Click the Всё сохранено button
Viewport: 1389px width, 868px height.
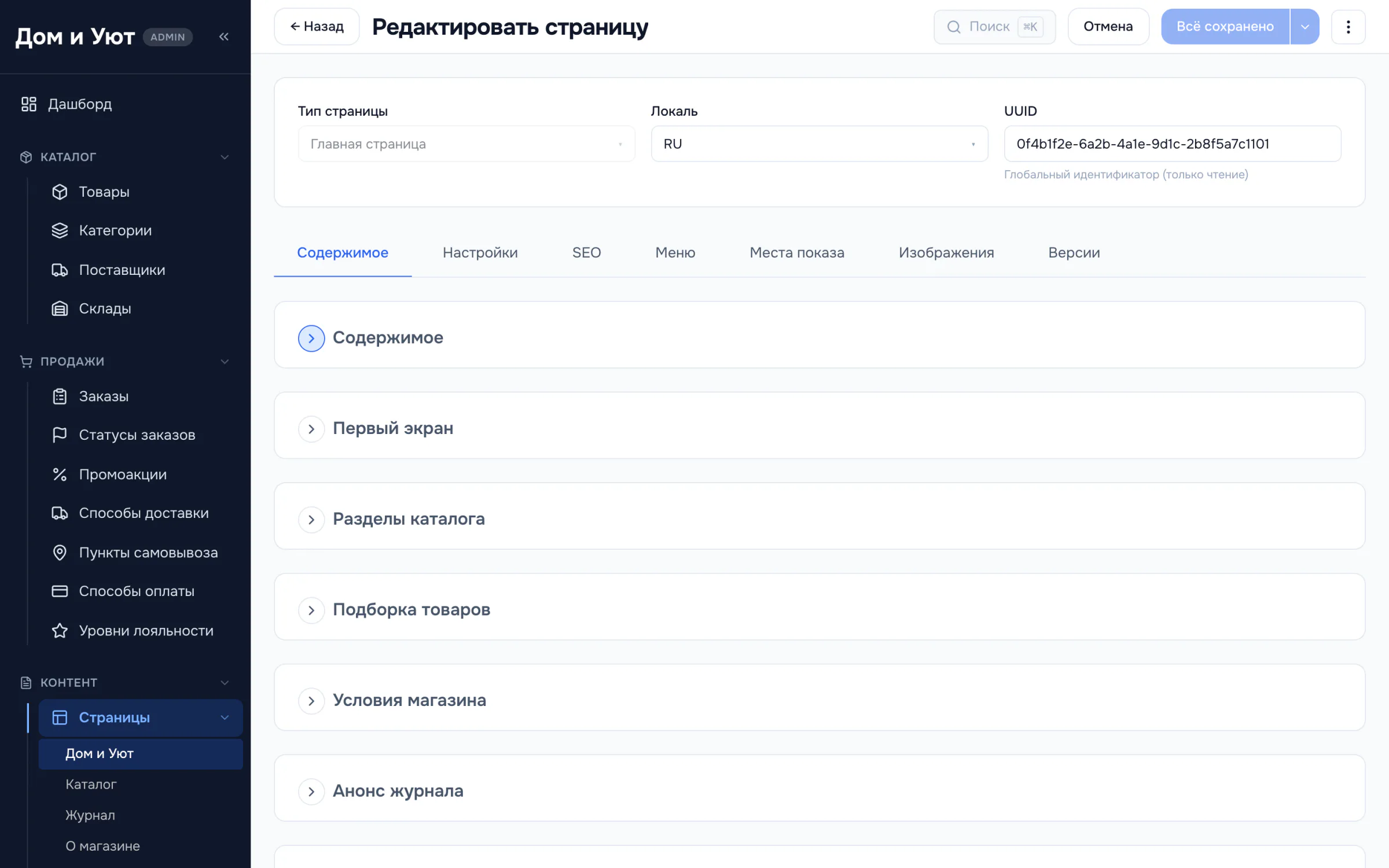click(1225, 27)
